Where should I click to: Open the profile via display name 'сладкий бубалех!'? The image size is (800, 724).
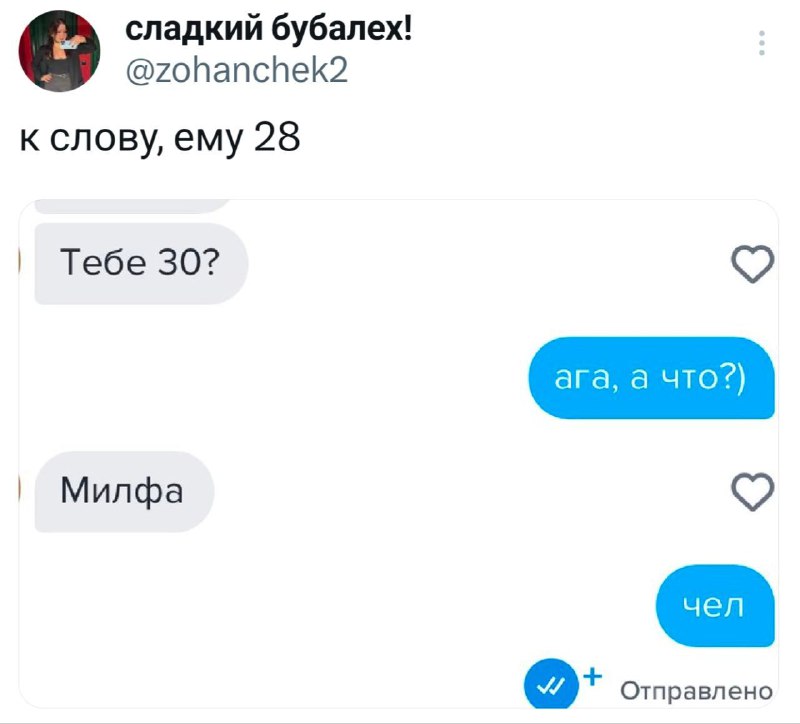[x=268, y=30]
